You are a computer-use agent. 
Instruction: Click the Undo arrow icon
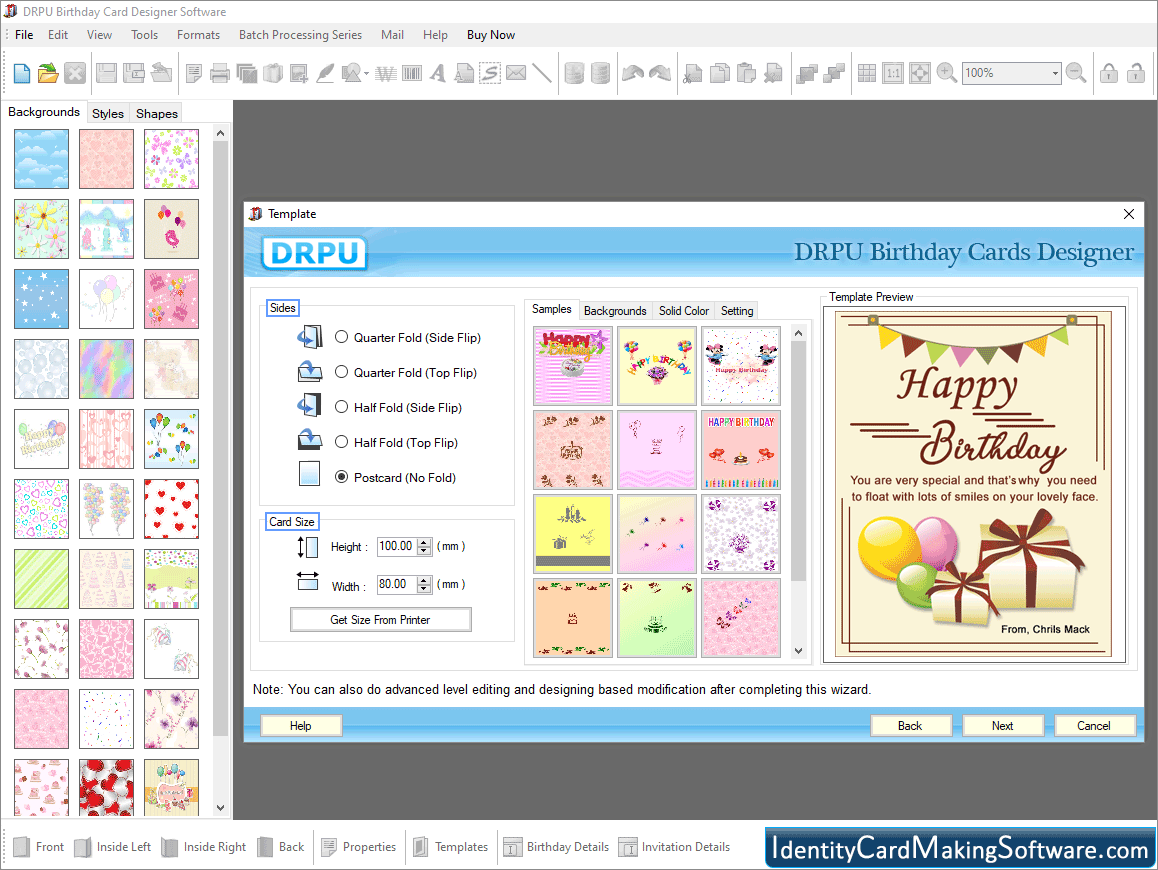point(633,73)
